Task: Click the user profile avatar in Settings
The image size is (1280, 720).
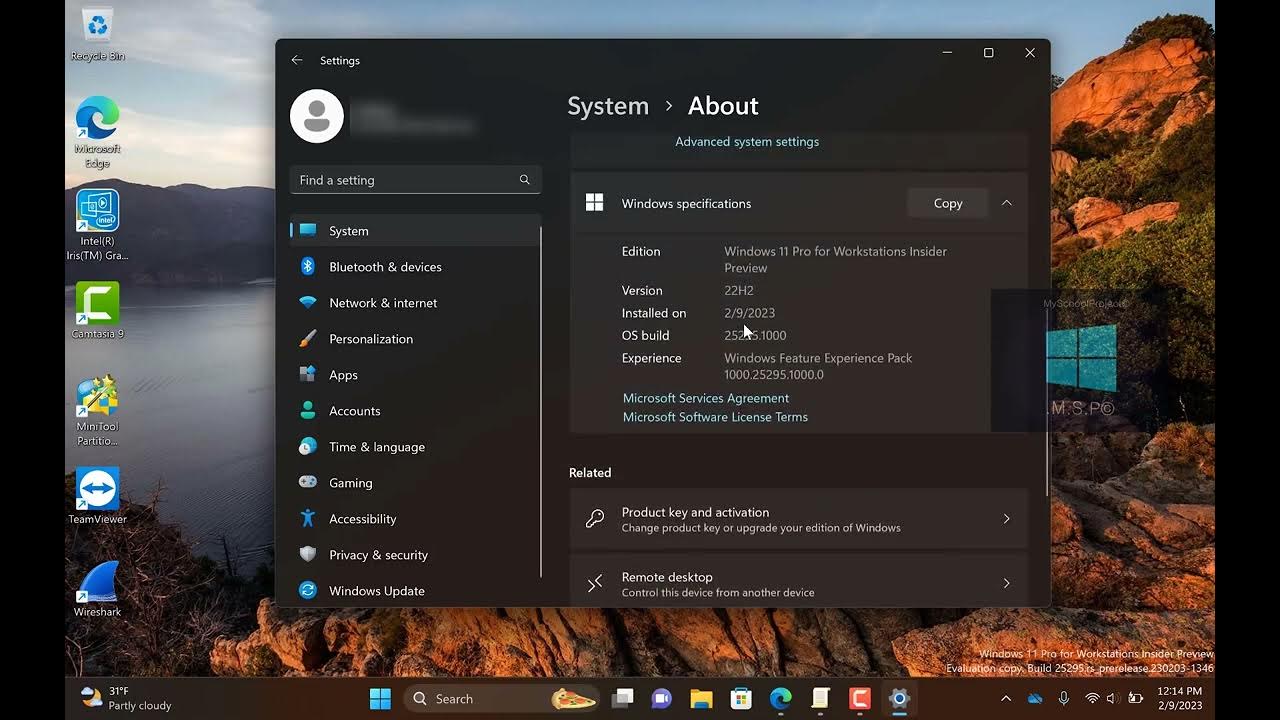Action: point(317,116)
